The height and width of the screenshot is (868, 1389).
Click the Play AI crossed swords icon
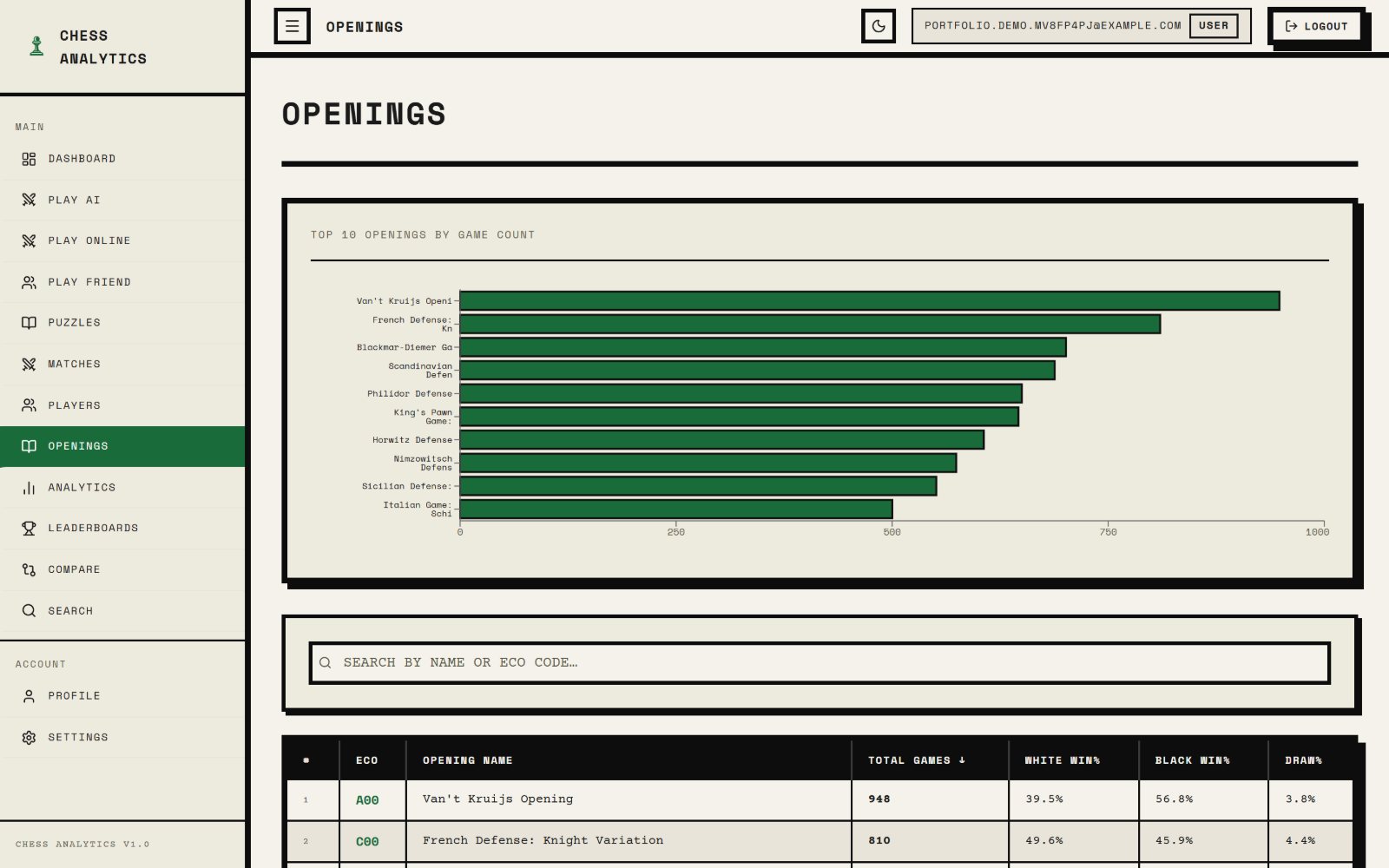29,200
